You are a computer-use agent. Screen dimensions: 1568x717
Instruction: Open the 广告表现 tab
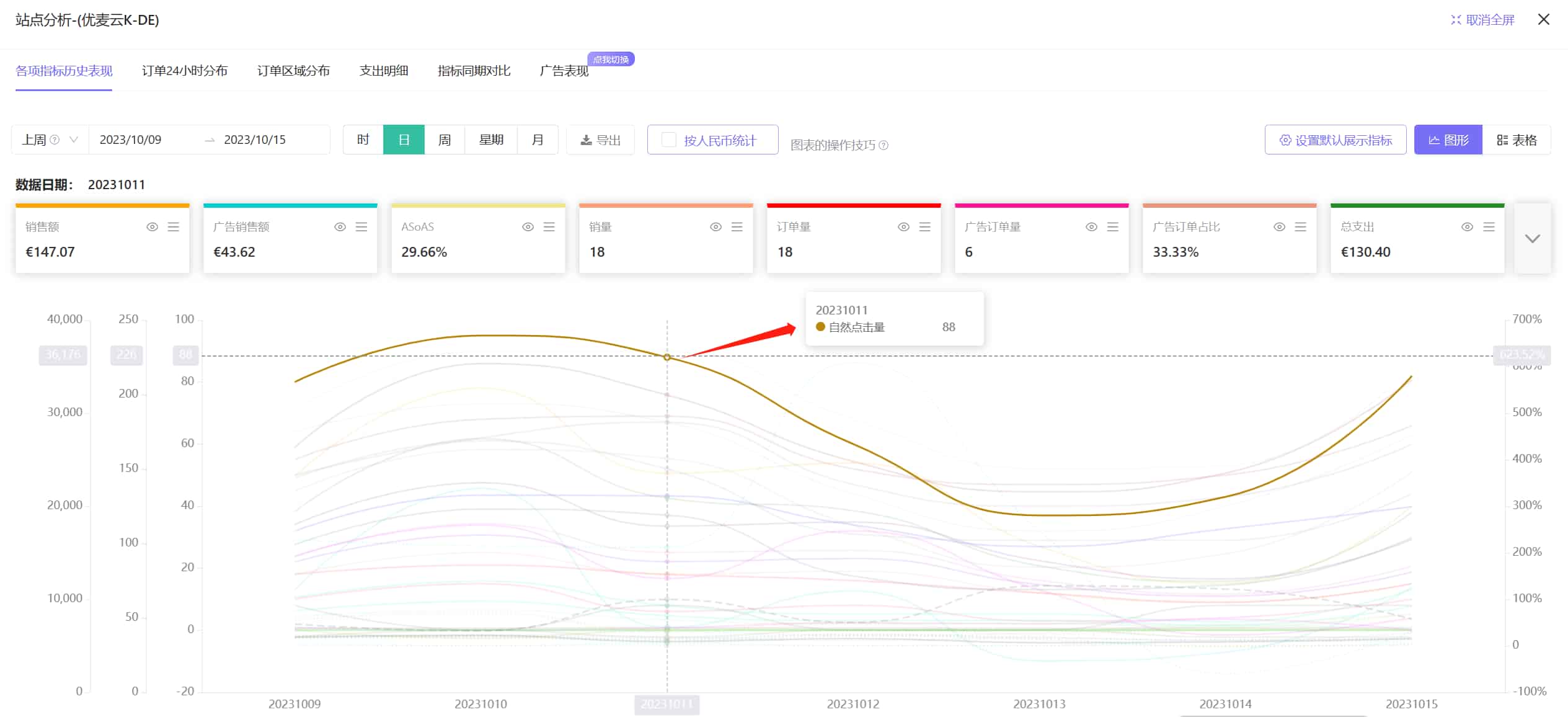tap(564, 71)
